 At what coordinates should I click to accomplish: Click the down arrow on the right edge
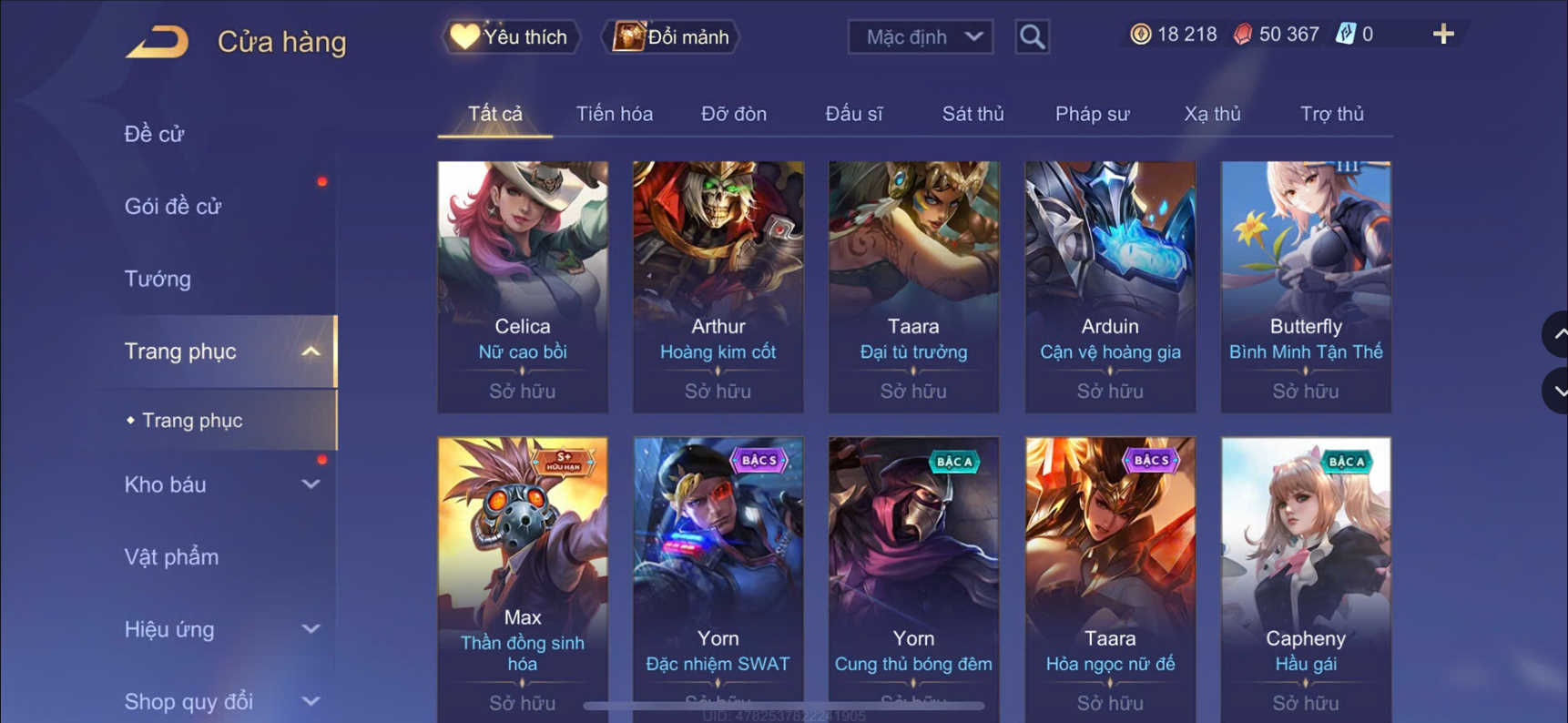coord(1556,391)
